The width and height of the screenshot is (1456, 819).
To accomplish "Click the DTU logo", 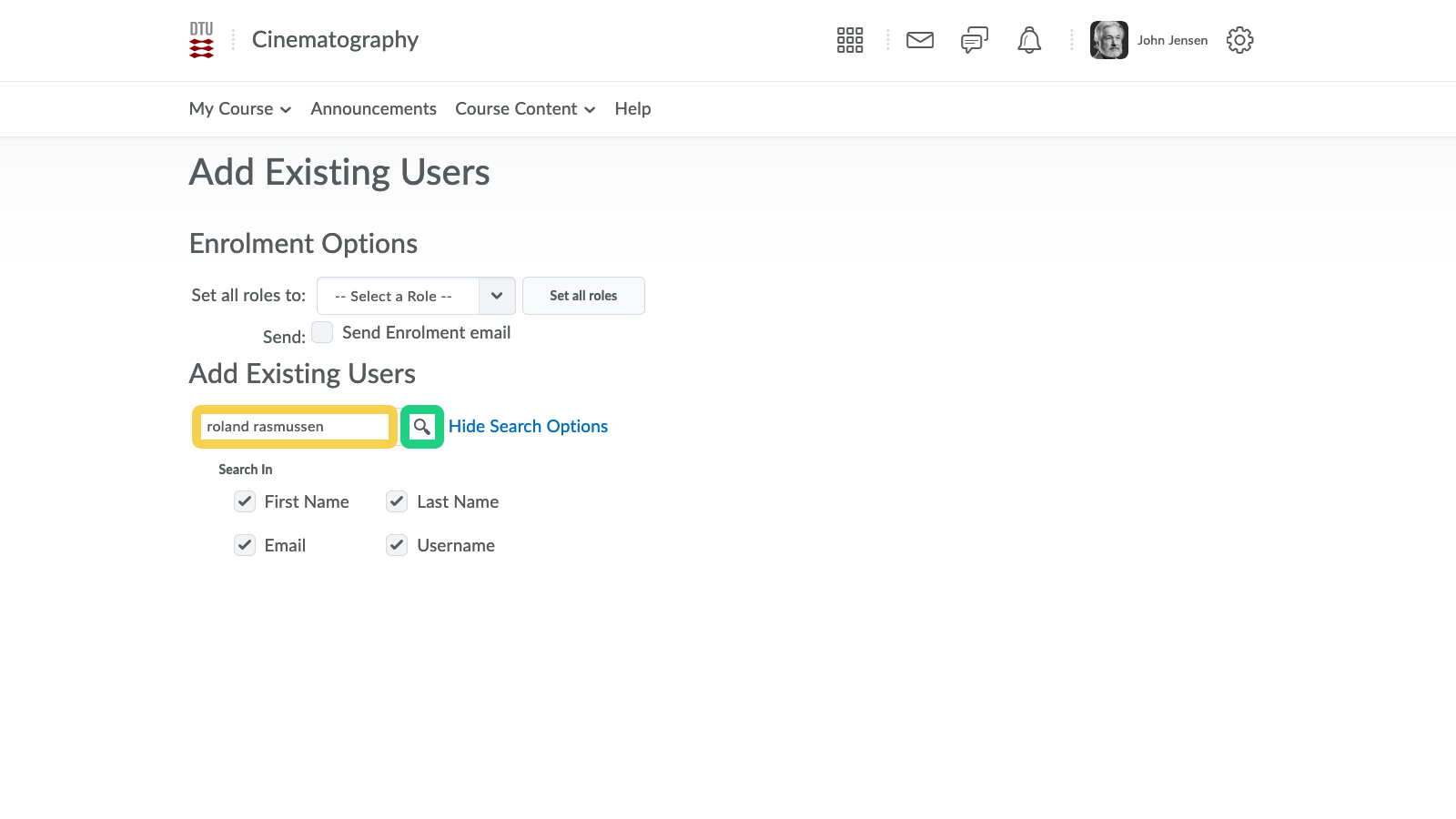I will pyautogui.click(x=201, y=40).
